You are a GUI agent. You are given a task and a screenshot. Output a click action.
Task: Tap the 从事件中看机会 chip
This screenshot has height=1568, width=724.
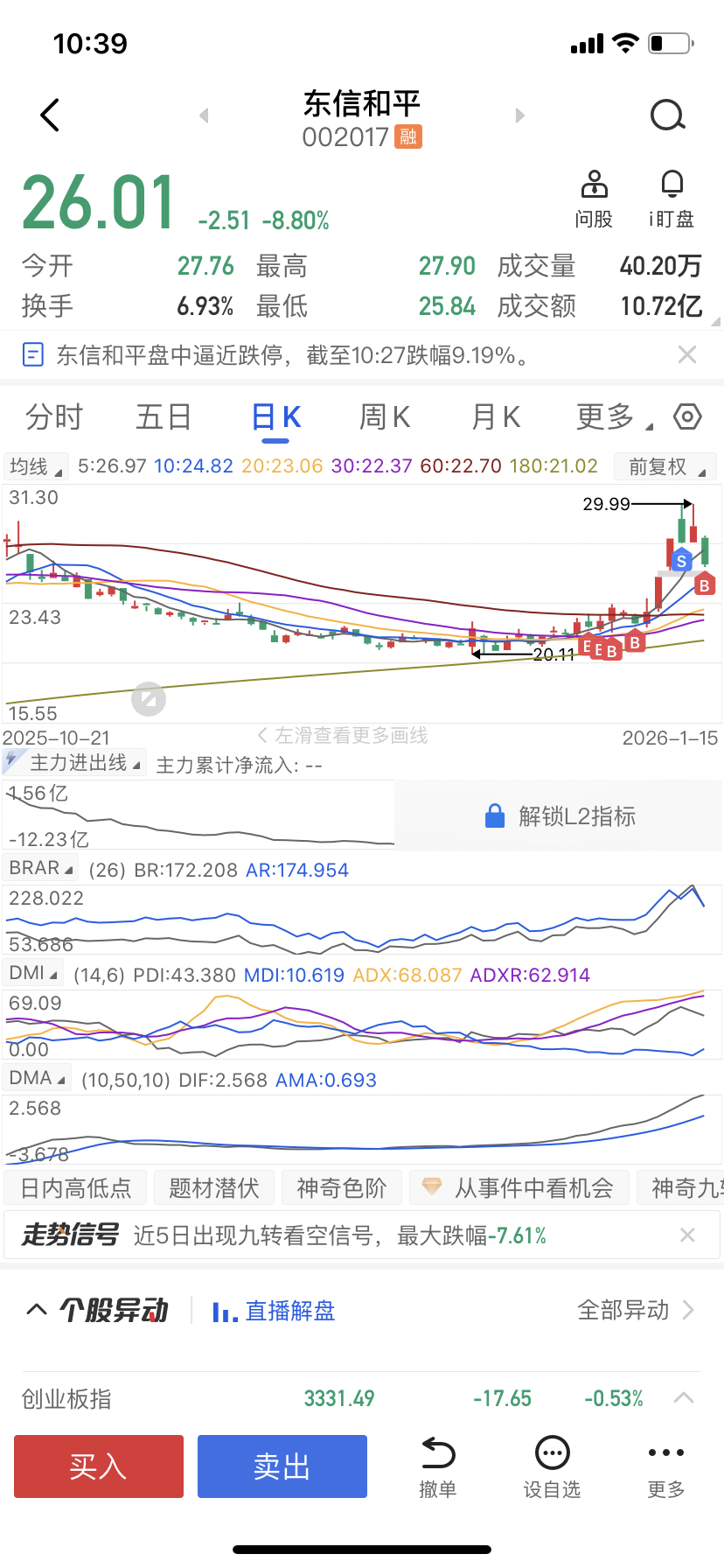click(519, 1187)
